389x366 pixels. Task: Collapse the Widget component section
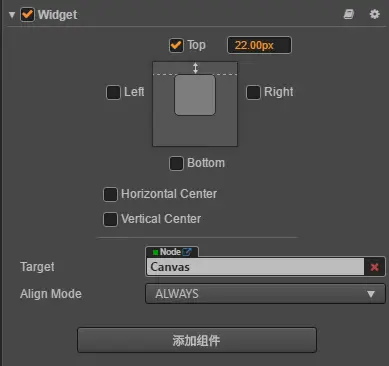(x=12, y=15)
